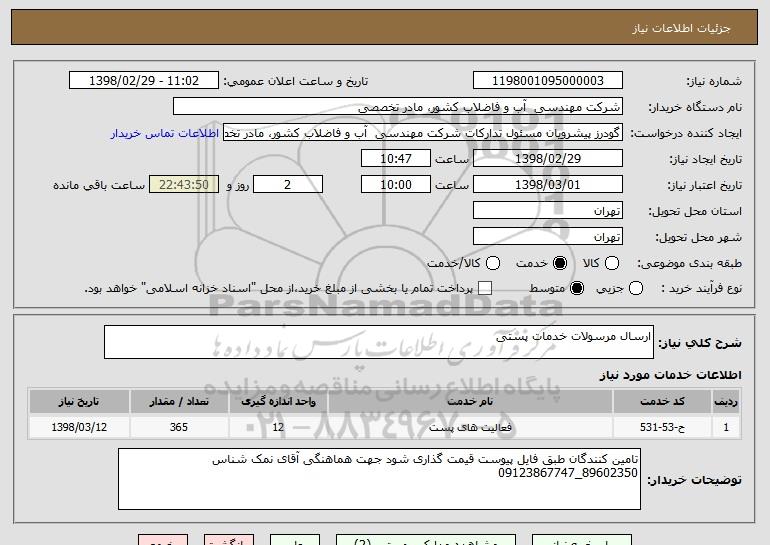Image resolution: width=770 pixels, height=545 pixels.
Task: Click the اطلاعات خدمات مورد نیاز section heading
Action: tap(670, 375)
